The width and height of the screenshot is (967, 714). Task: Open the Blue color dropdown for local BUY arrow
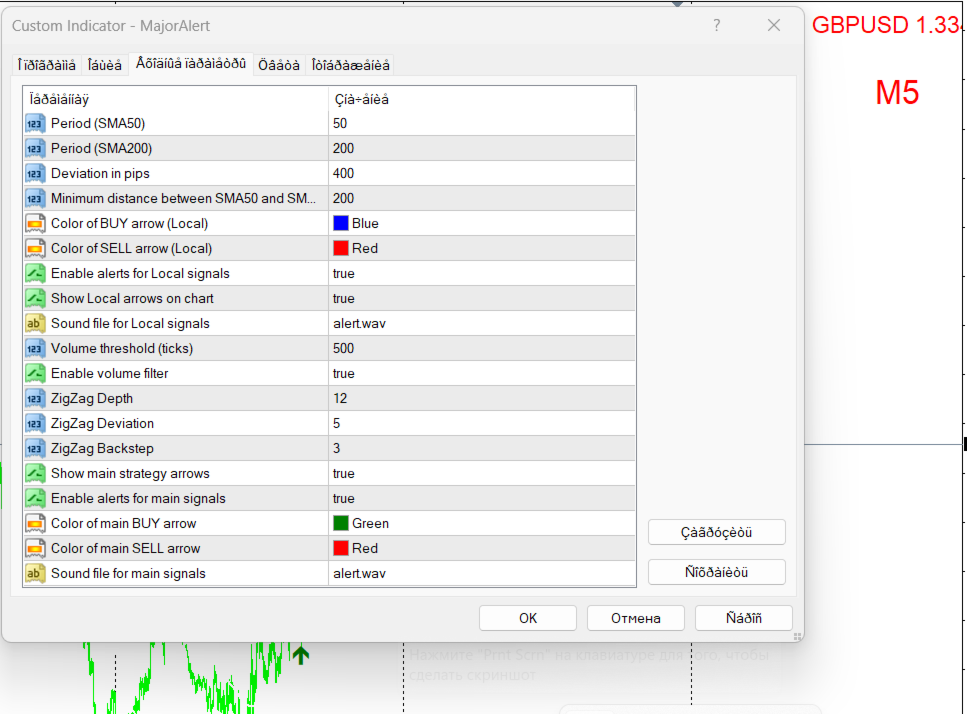(482, 224)
